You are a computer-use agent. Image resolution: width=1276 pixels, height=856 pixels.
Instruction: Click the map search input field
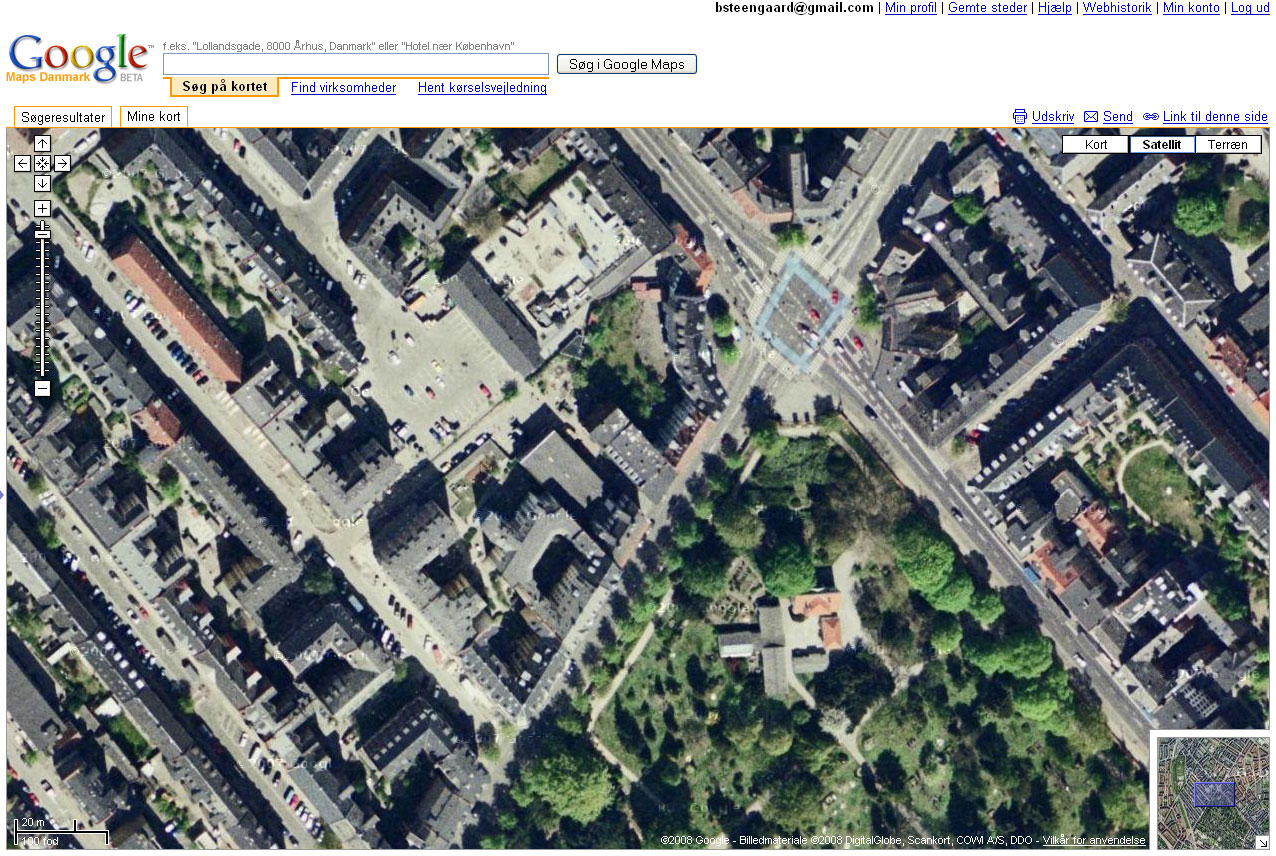[356, 64]
